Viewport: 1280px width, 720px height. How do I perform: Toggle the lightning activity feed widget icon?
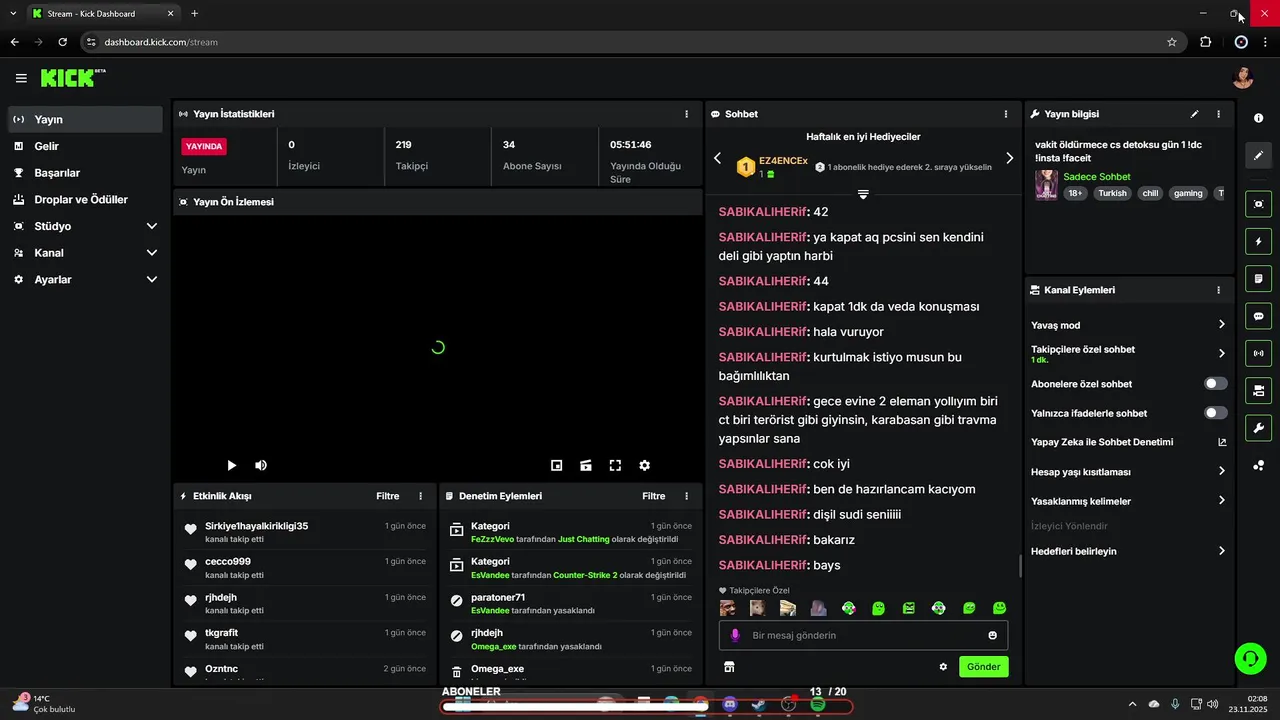[1258, 241]
